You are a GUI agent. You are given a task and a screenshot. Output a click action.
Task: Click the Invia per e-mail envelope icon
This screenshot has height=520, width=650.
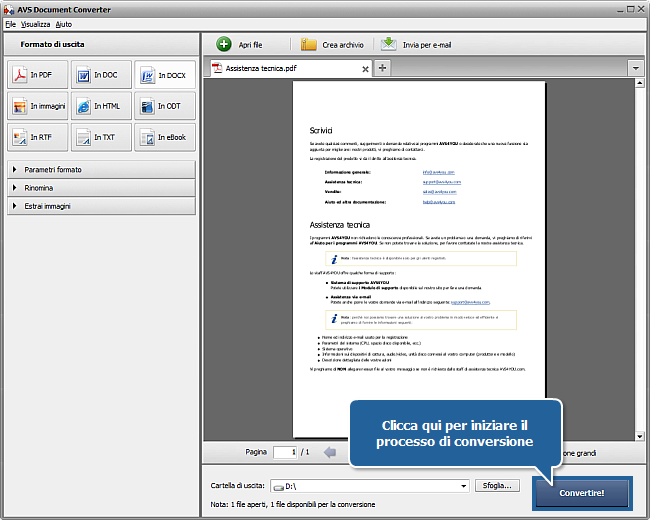click(388, 44)
